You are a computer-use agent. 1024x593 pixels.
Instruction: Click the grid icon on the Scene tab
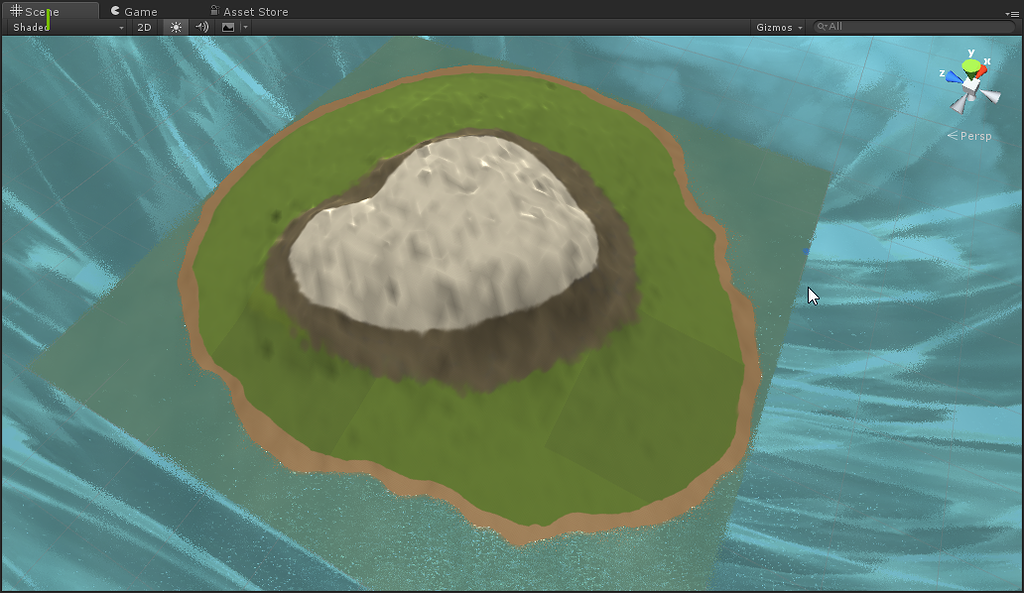(16, 11)
